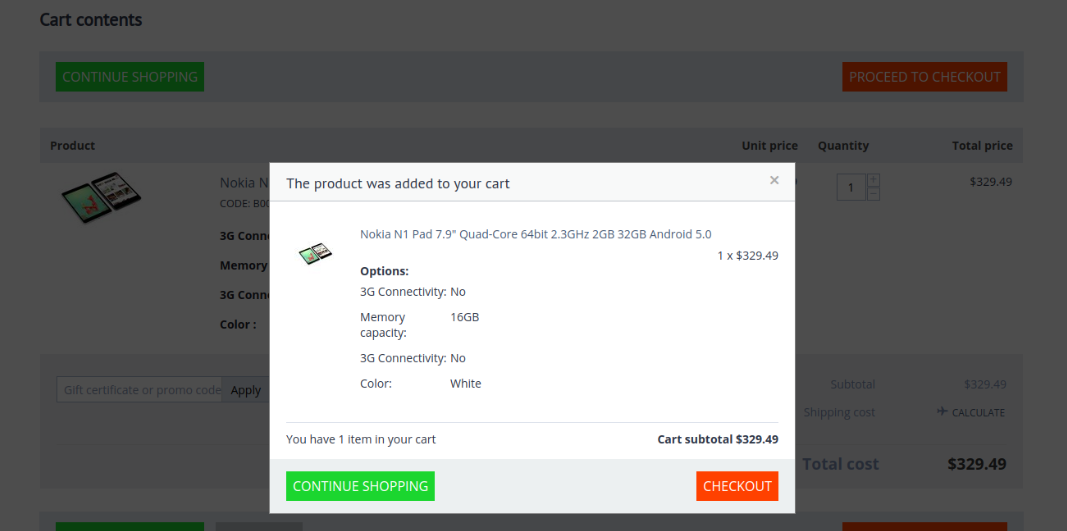Open the Nokia N1 Pad thumbnail in popup
This screenshot has height=531, width=1067.
316,254
